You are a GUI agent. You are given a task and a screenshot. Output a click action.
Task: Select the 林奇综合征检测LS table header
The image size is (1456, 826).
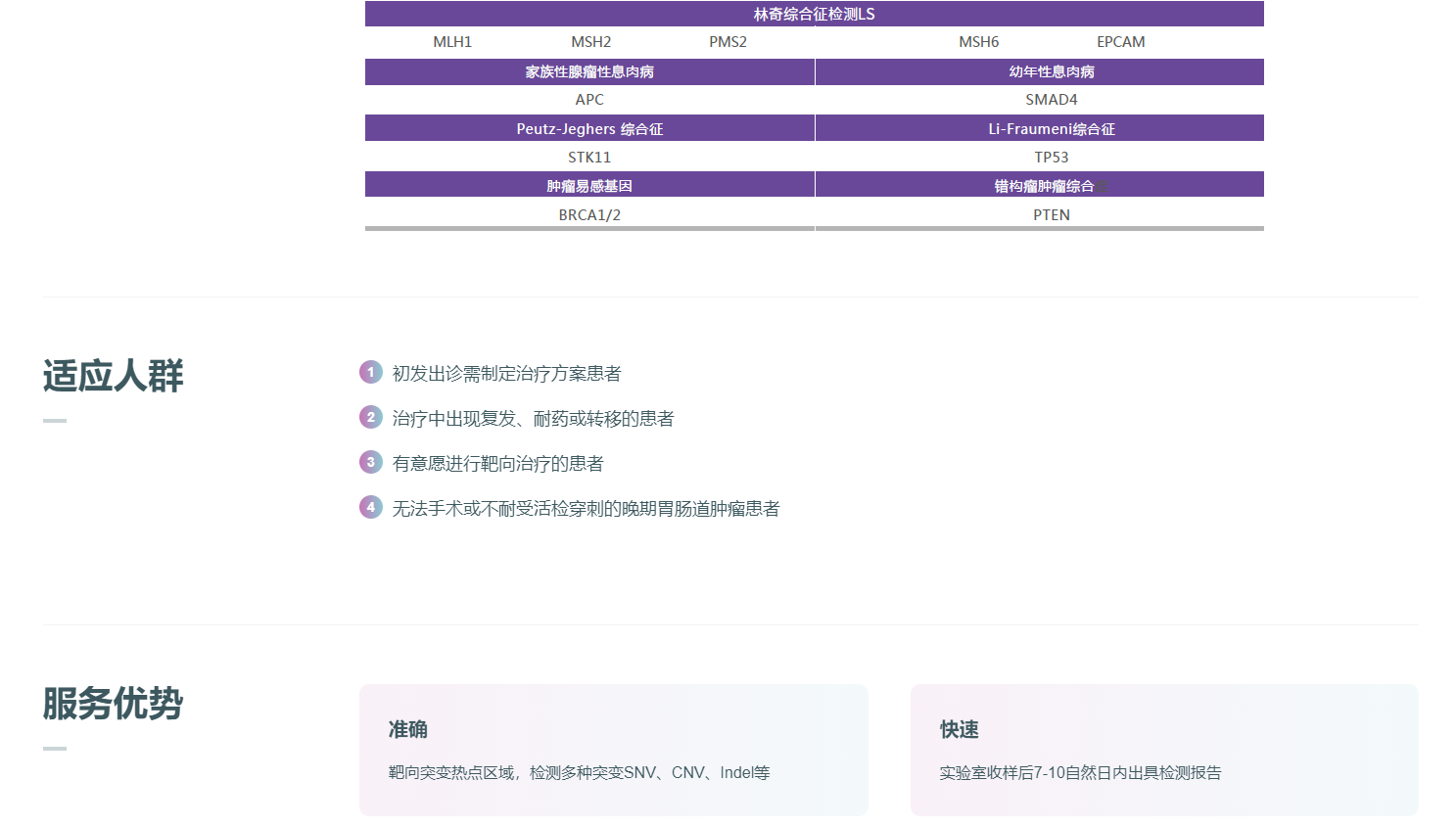tap(814, 14)
